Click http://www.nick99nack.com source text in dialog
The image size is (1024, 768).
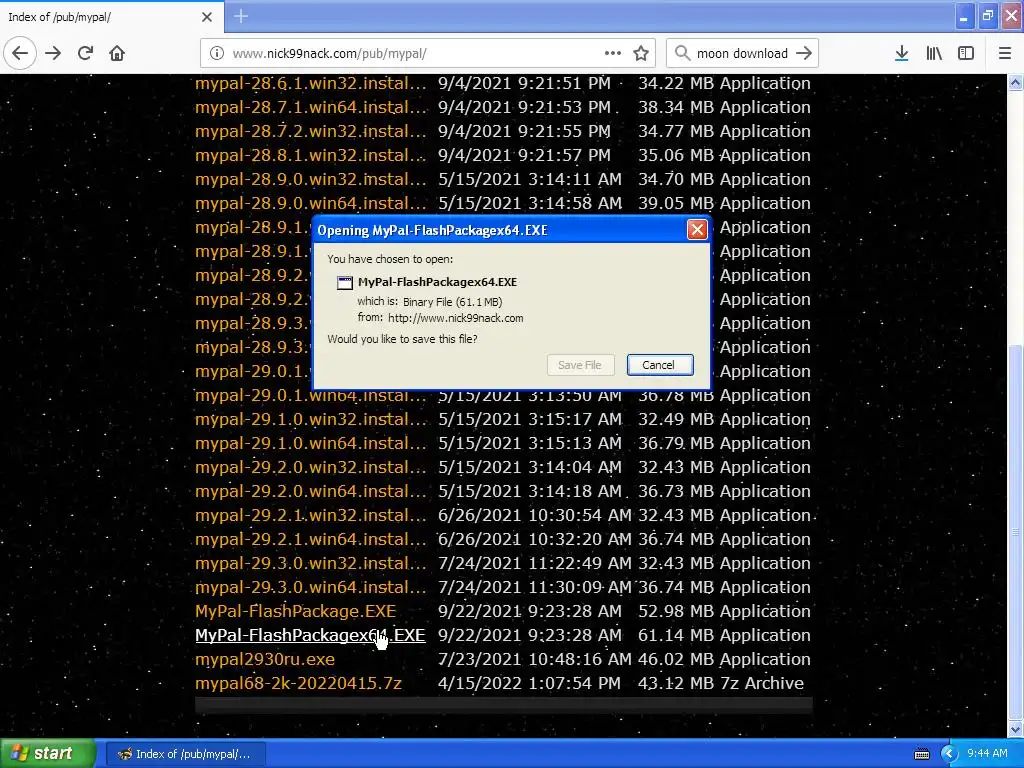pyautogui.click(x=455, y=319)
